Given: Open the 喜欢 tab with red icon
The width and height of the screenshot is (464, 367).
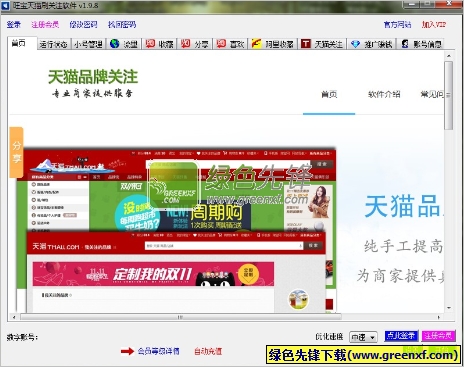Looking at the screenshot, I should 230,44.
